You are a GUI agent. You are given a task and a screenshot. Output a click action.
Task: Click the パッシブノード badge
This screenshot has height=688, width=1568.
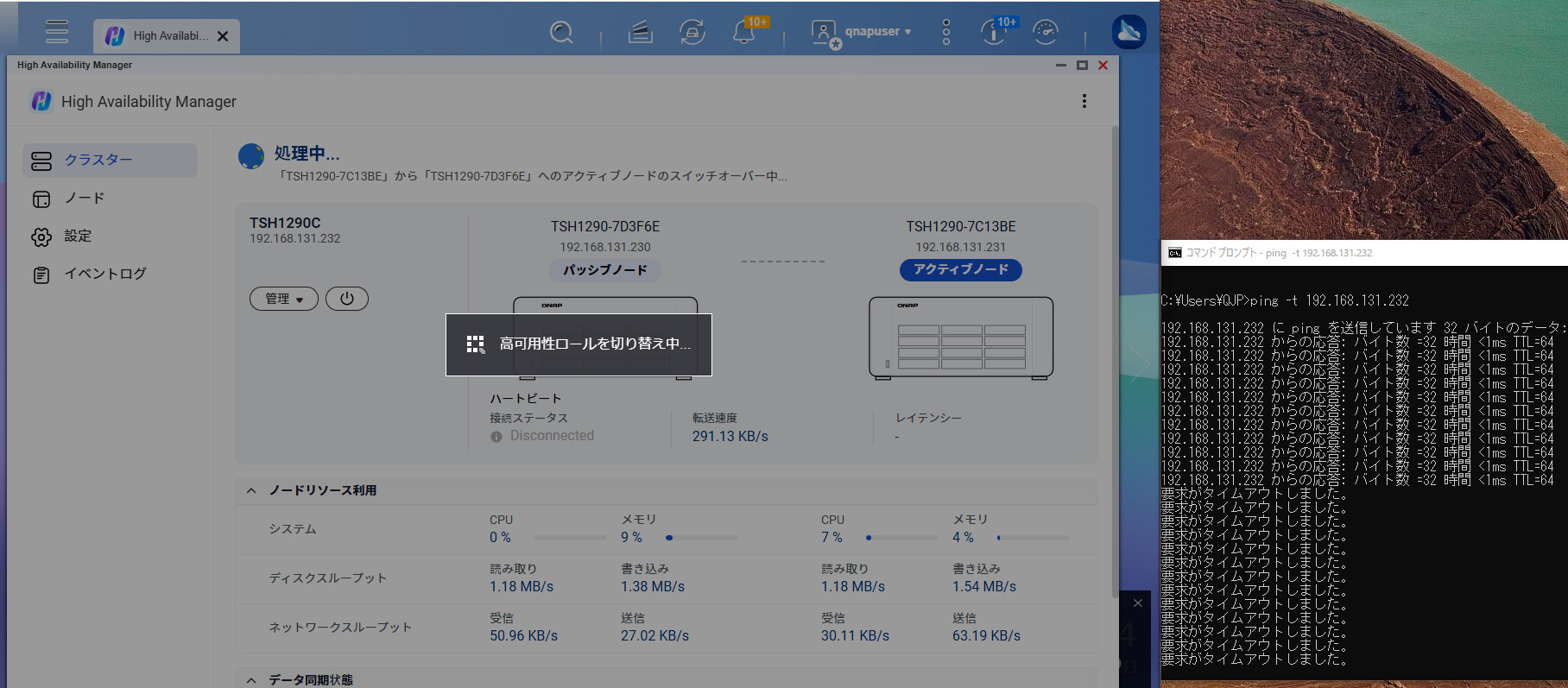coord(605,270)
